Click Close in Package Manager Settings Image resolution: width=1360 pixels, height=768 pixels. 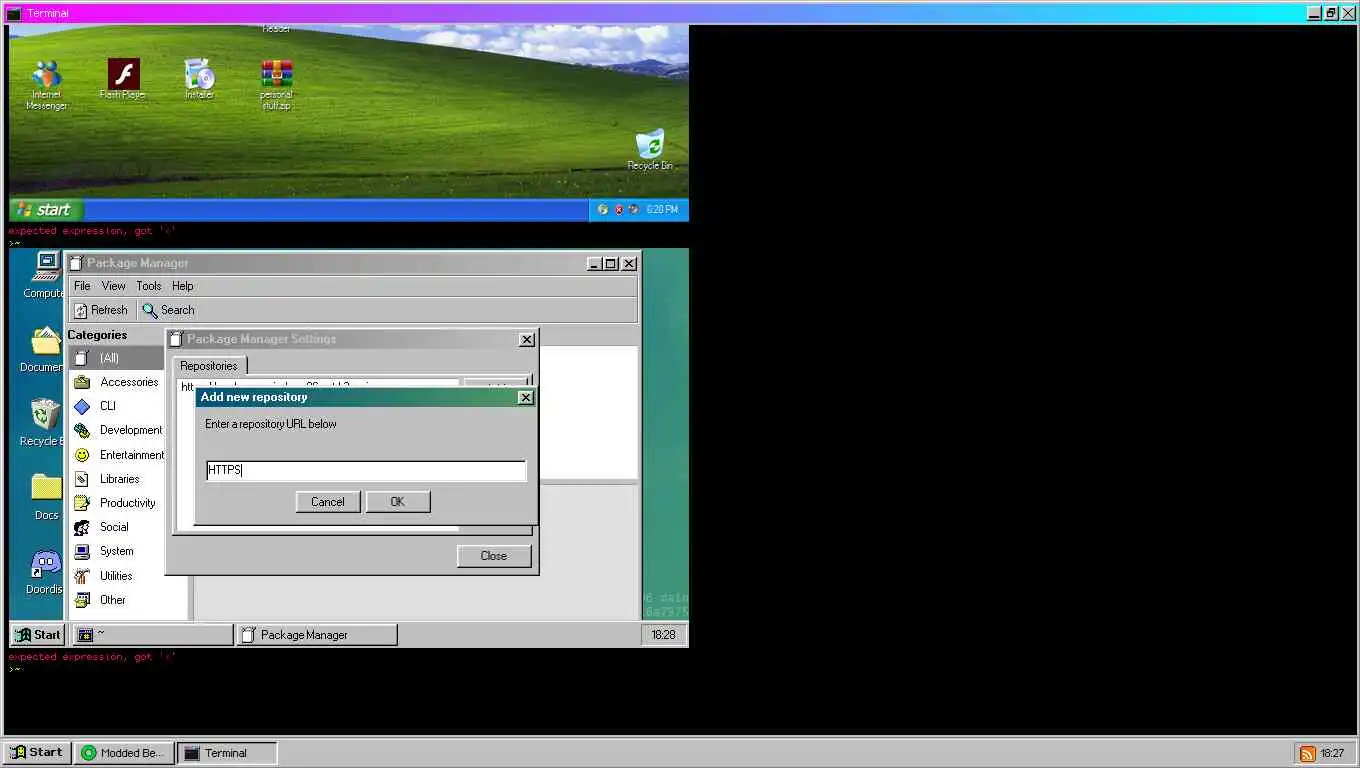(494, 556)
